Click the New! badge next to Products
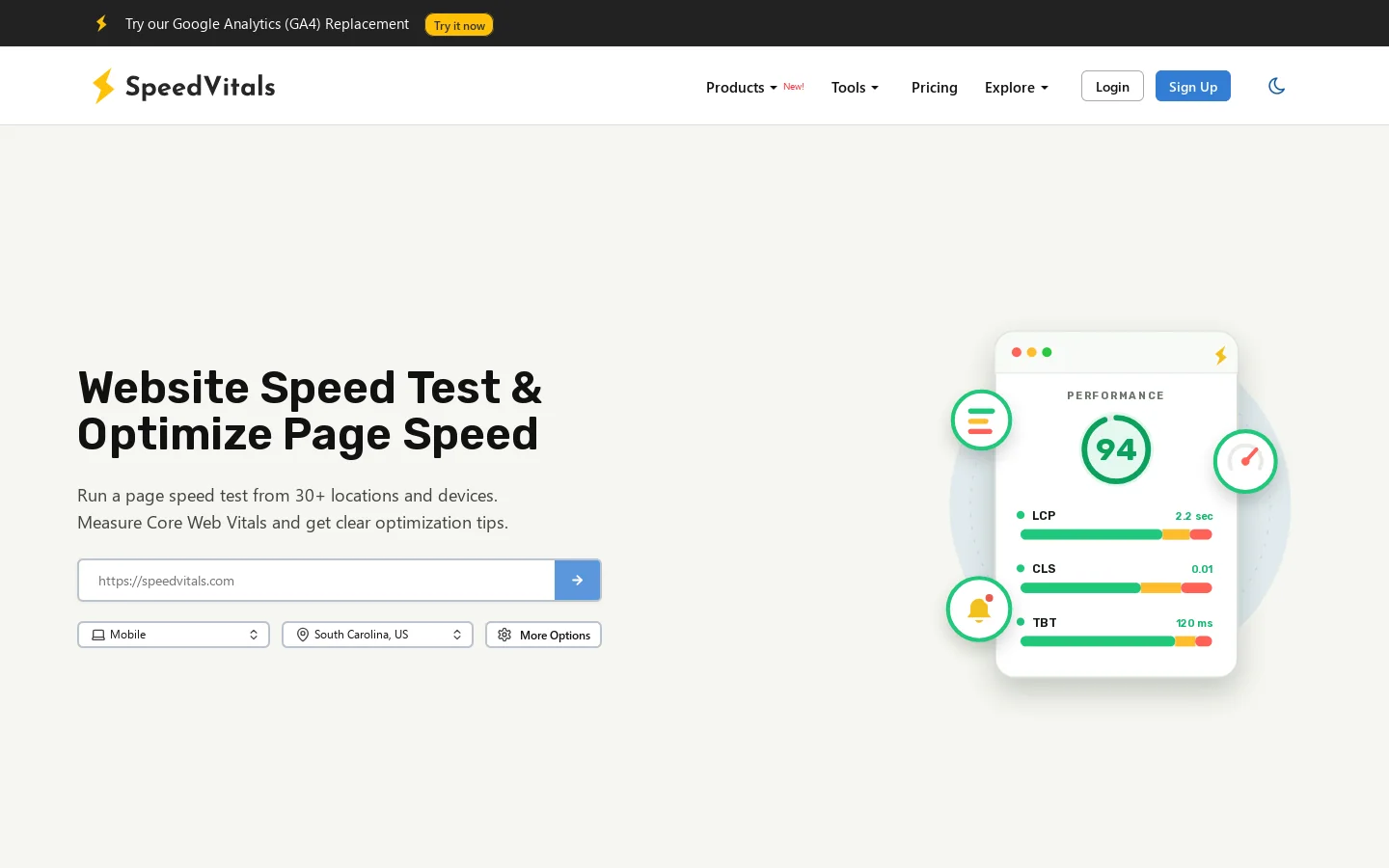The height and width of the screenshot is (868, 1389). coord(794,87)
